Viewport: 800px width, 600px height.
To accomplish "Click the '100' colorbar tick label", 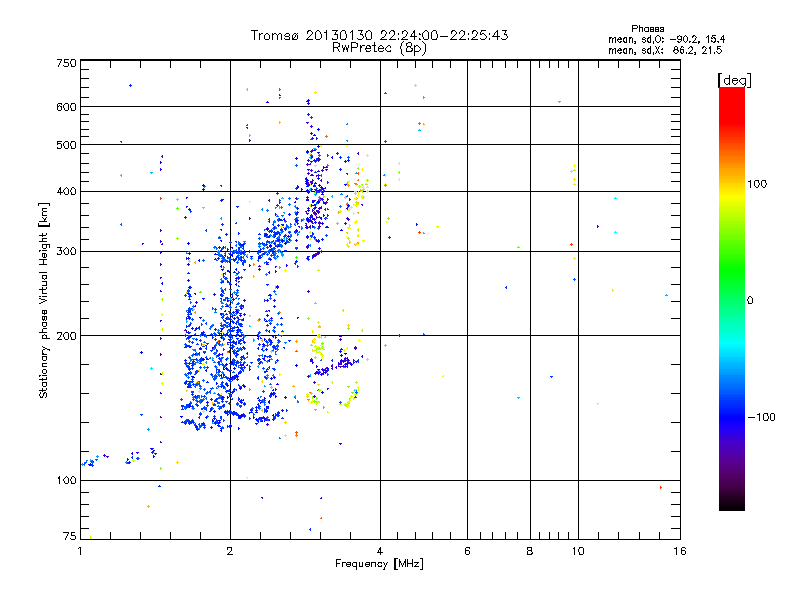I will (757, 184).
